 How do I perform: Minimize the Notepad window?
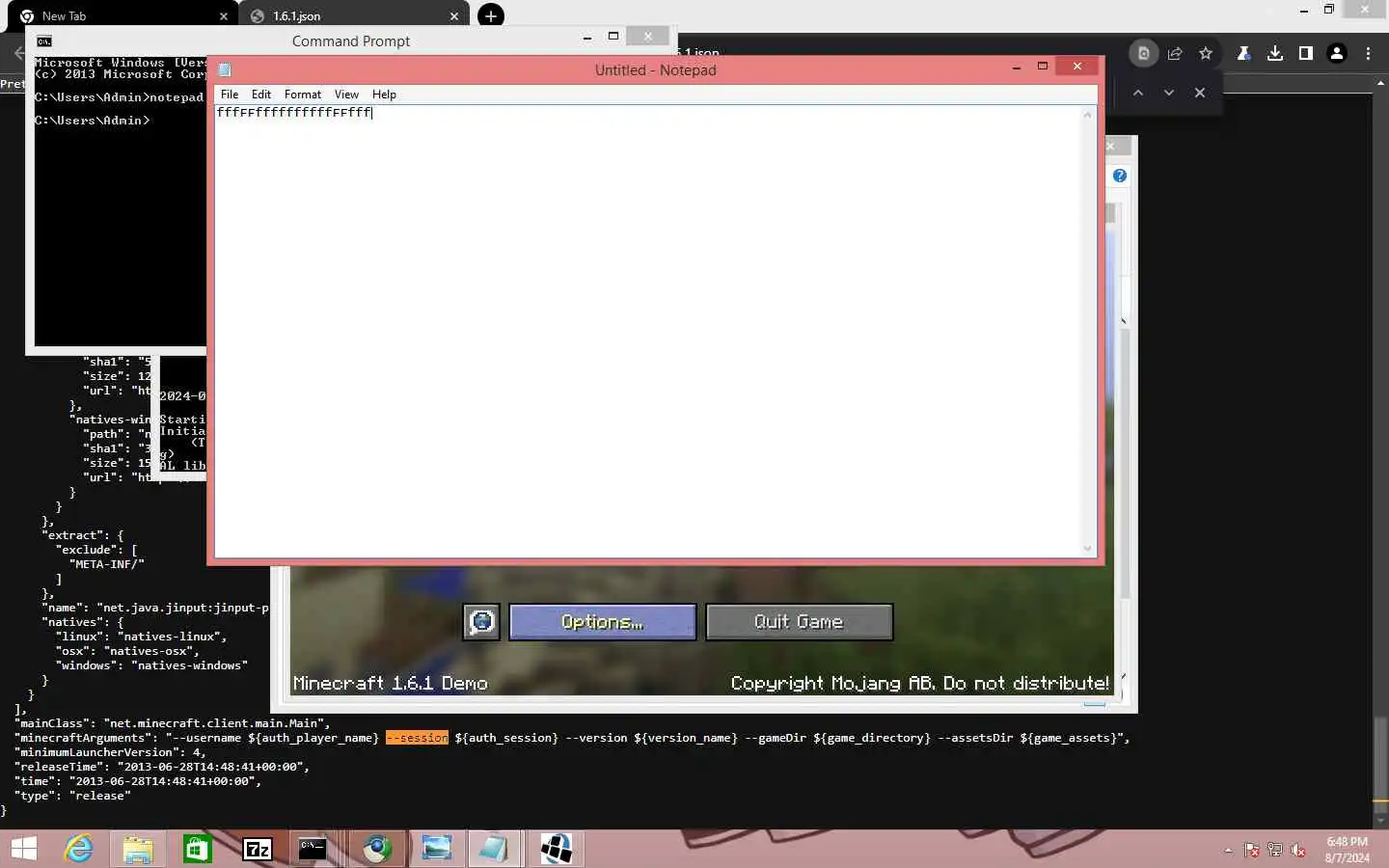(x=1016, y=68)
